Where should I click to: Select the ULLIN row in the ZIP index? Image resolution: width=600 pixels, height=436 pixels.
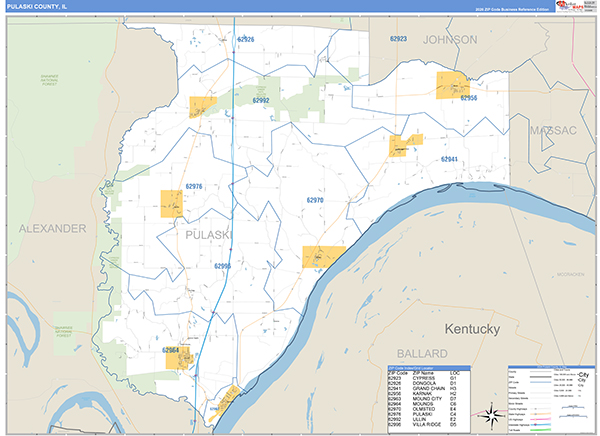[x=429, y=420]
